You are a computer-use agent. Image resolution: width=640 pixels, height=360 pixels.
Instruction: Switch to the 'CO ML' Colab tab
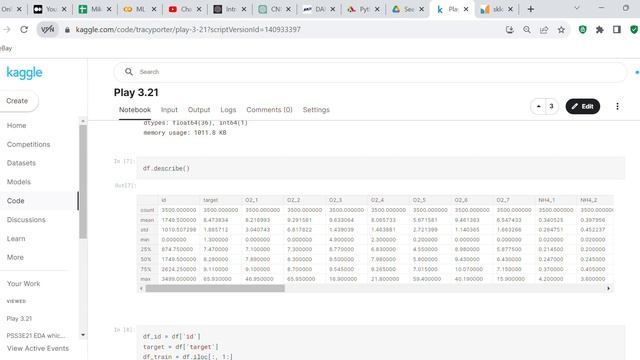[136, 9]
